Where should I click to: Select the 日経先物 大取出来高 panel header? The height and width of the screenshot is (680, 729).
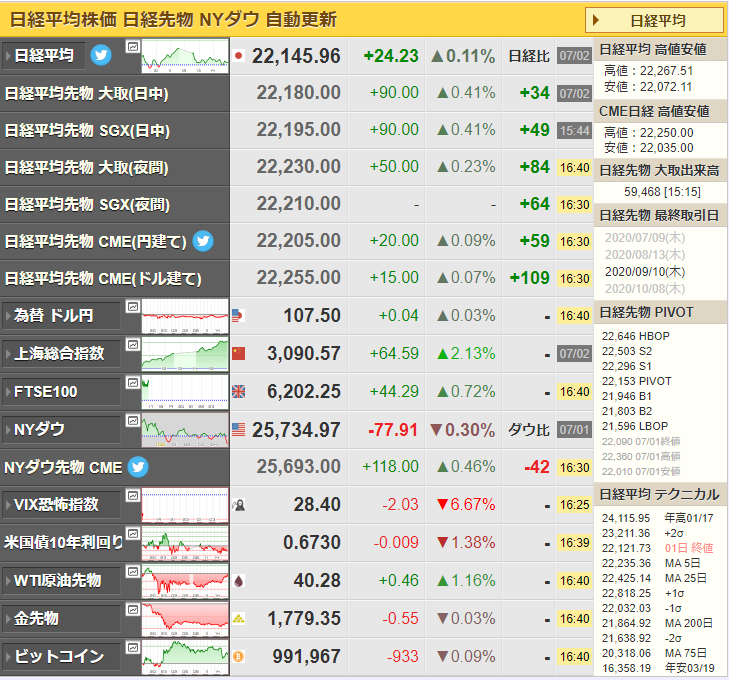[x=660, y=171]
